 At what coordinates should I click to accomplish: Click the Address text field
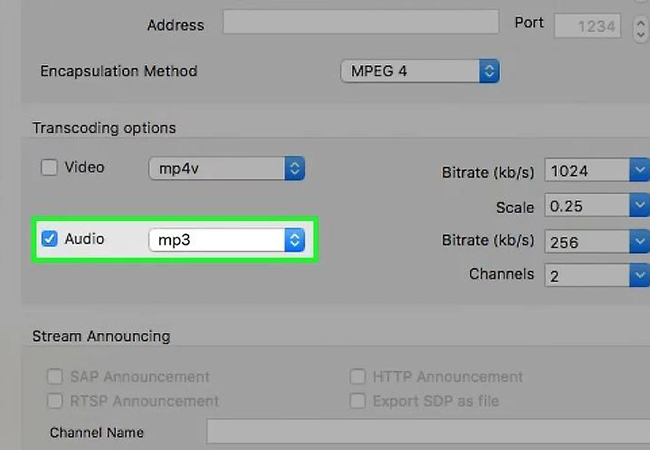coord(361,22)
